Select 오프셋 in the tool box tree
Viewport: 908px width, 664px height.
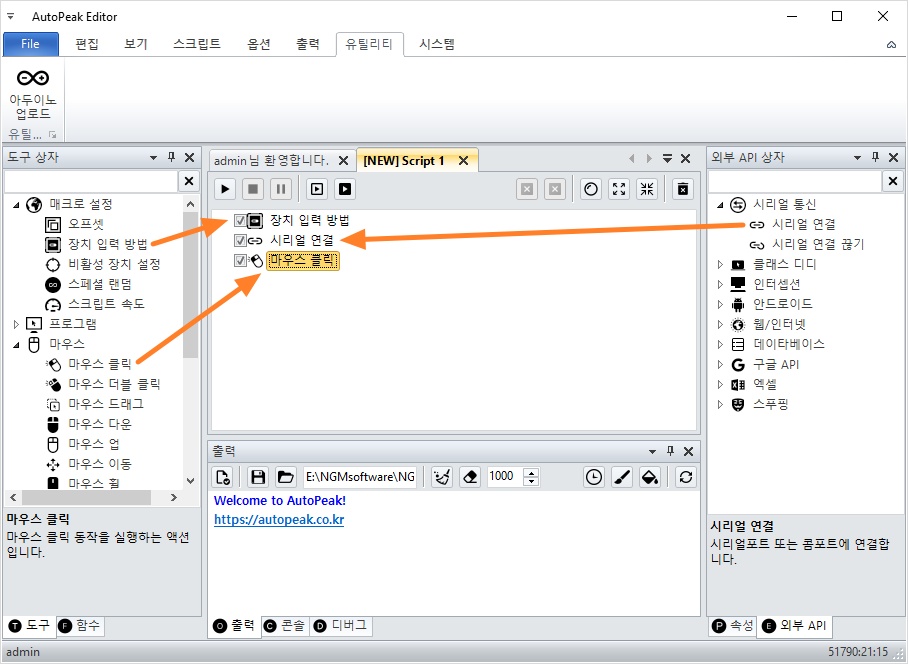point(86,224)
